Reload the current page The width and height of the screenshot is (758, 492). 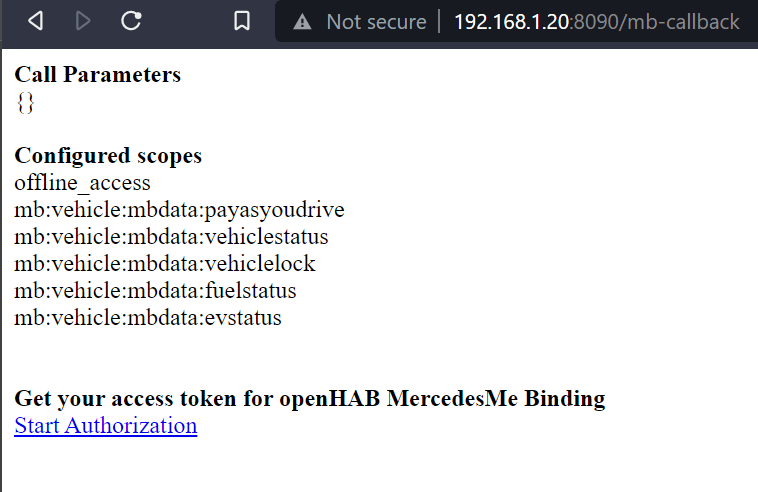pyautogui.click(x=131, y=21)
